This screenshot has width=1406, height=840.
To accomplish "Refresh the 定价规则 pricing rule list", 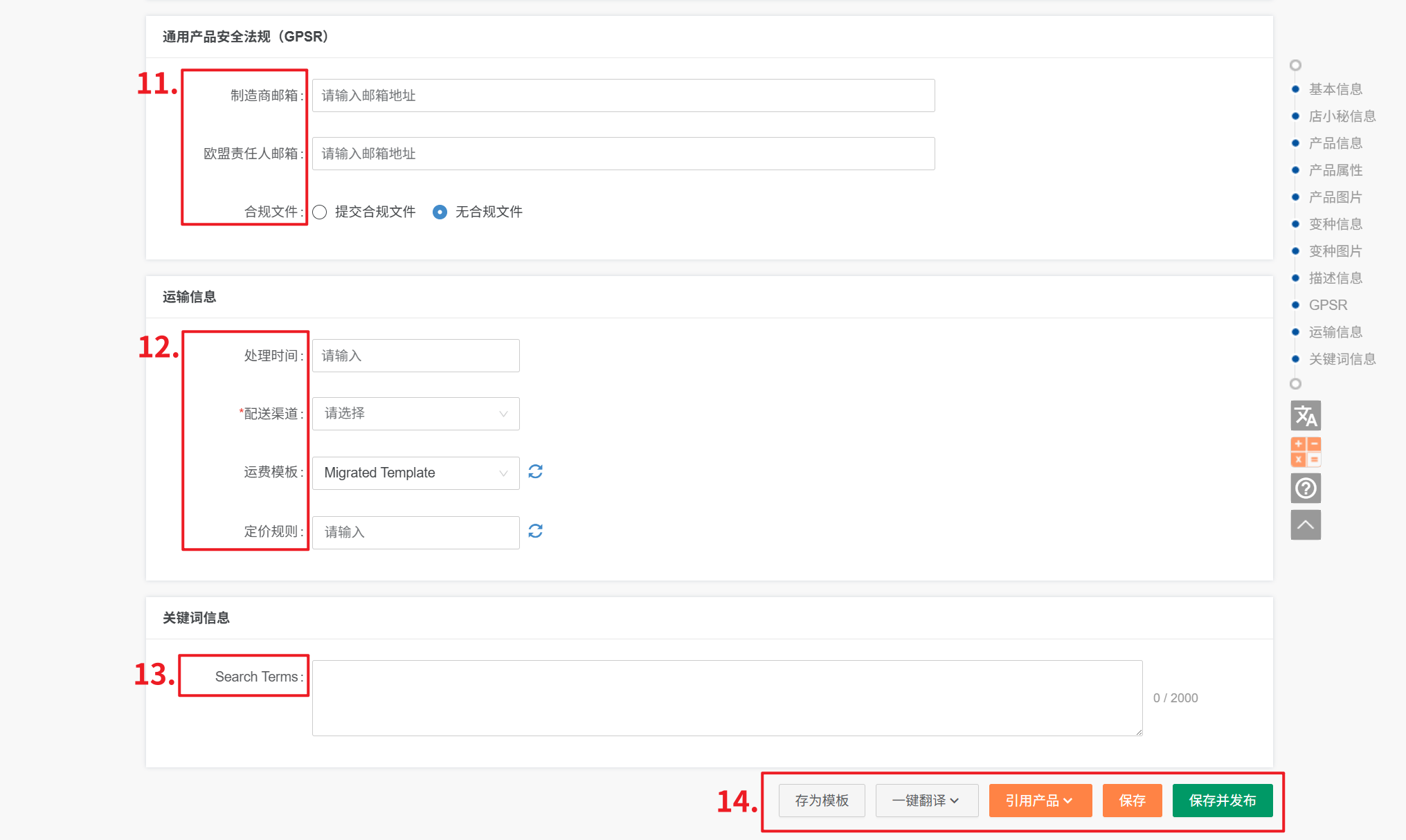I will click(535, 531).
